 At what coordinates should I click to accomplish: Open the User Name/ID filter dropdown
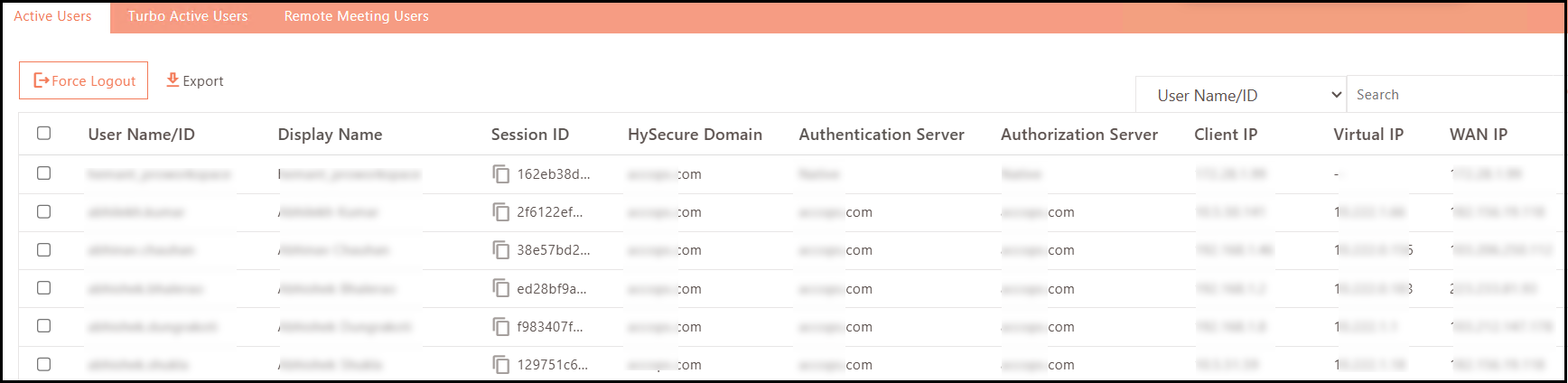coord(1240,95)
